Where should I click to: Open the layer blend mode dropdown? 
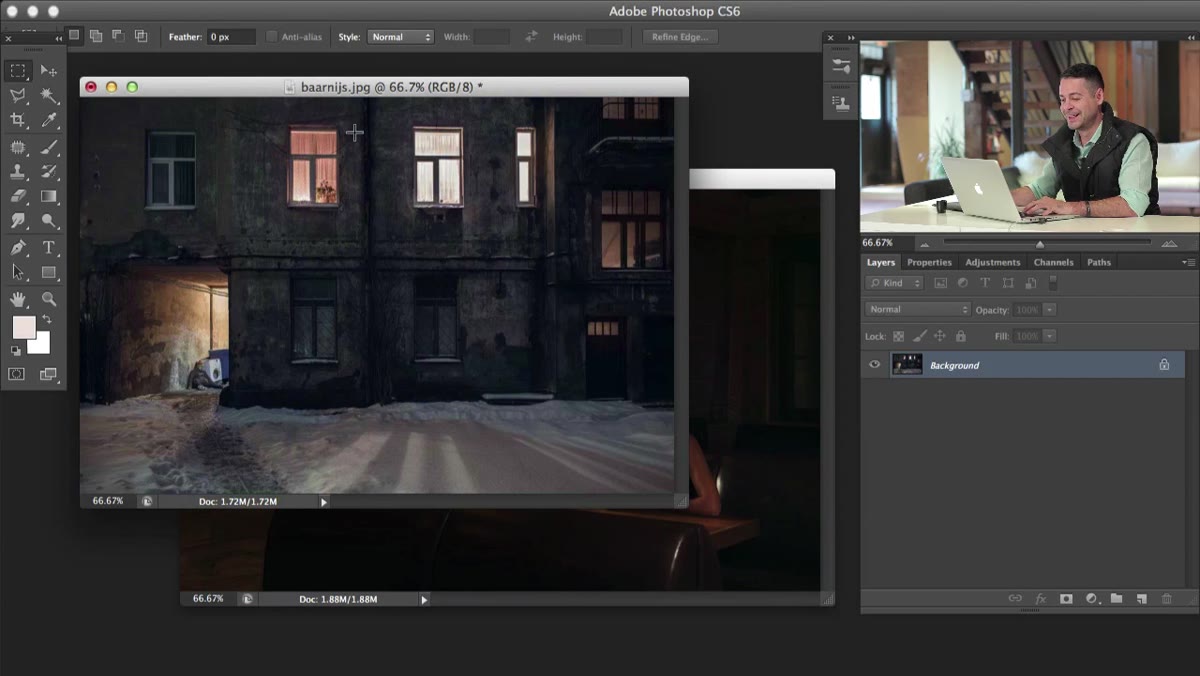(918, 310)
